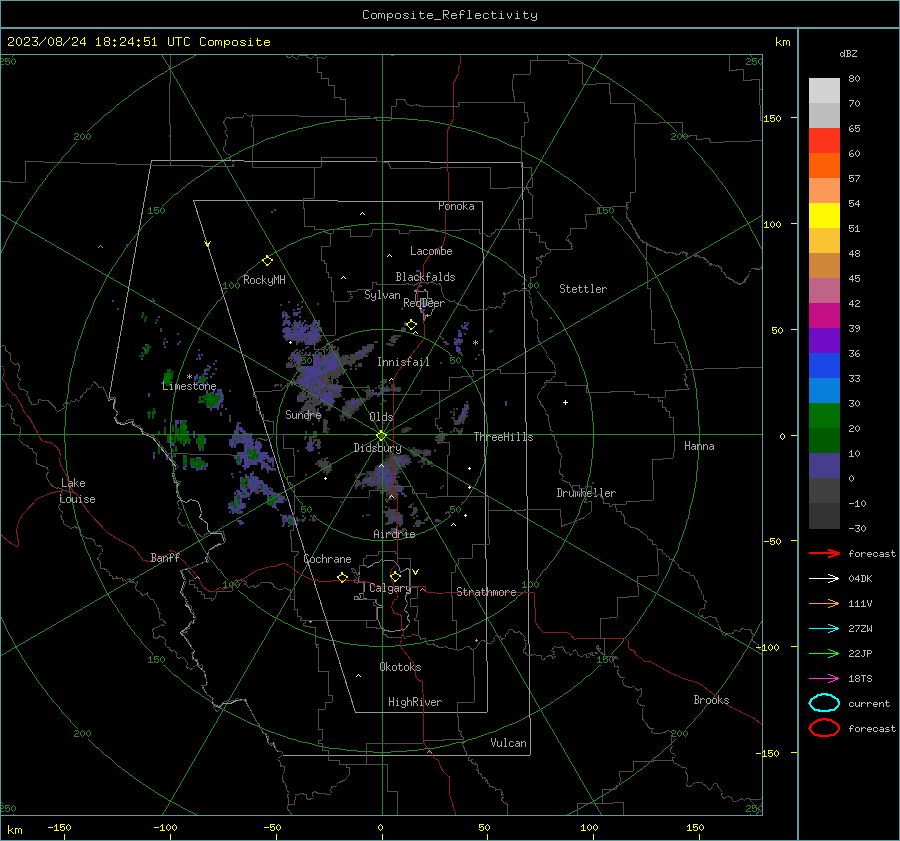Viewport: 900px width, 841px height.
Task: Select the yellow diamond marker above Calgary
Action: [x=395, y=576]
